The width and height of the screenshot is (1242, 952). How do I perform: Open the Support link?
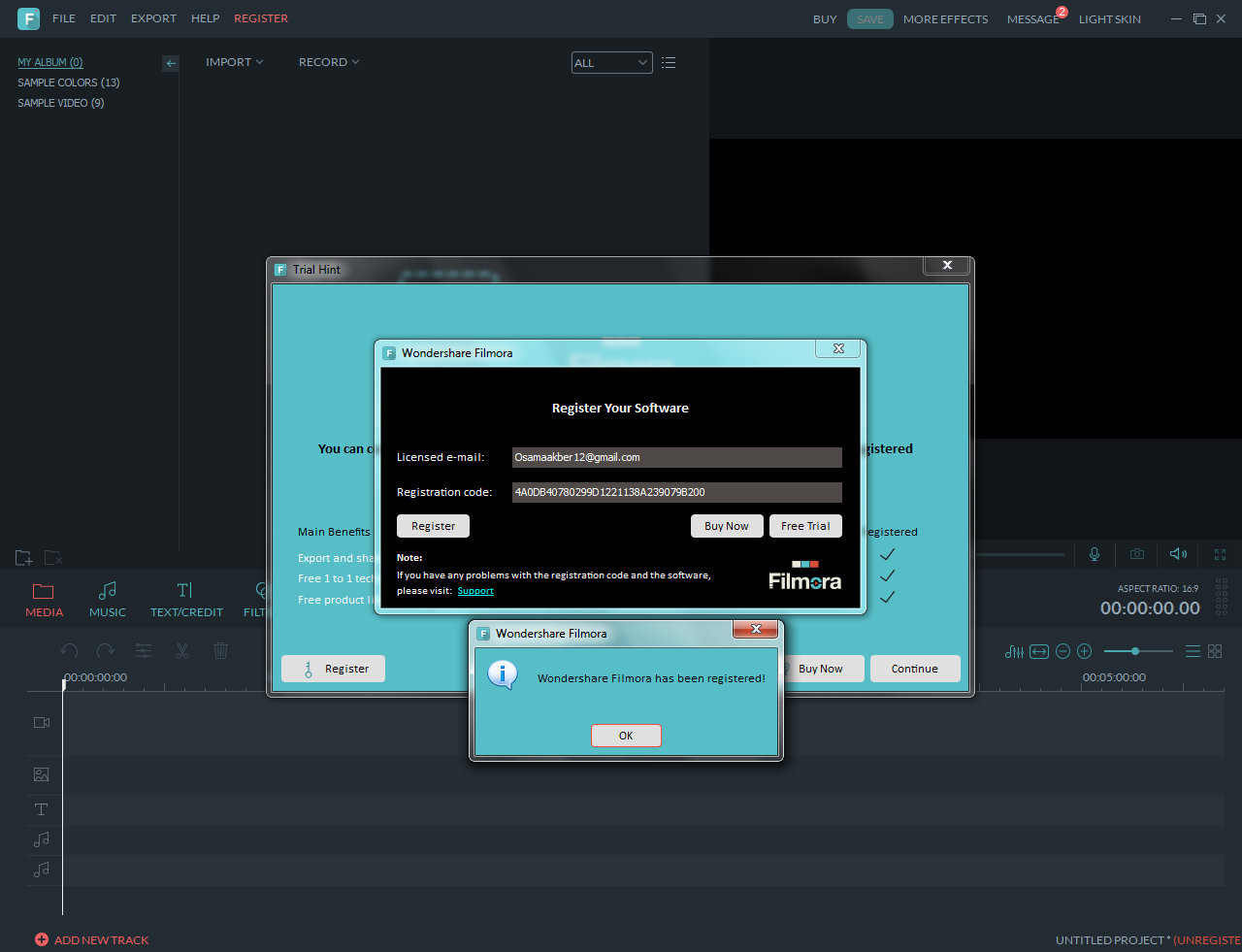475,591
